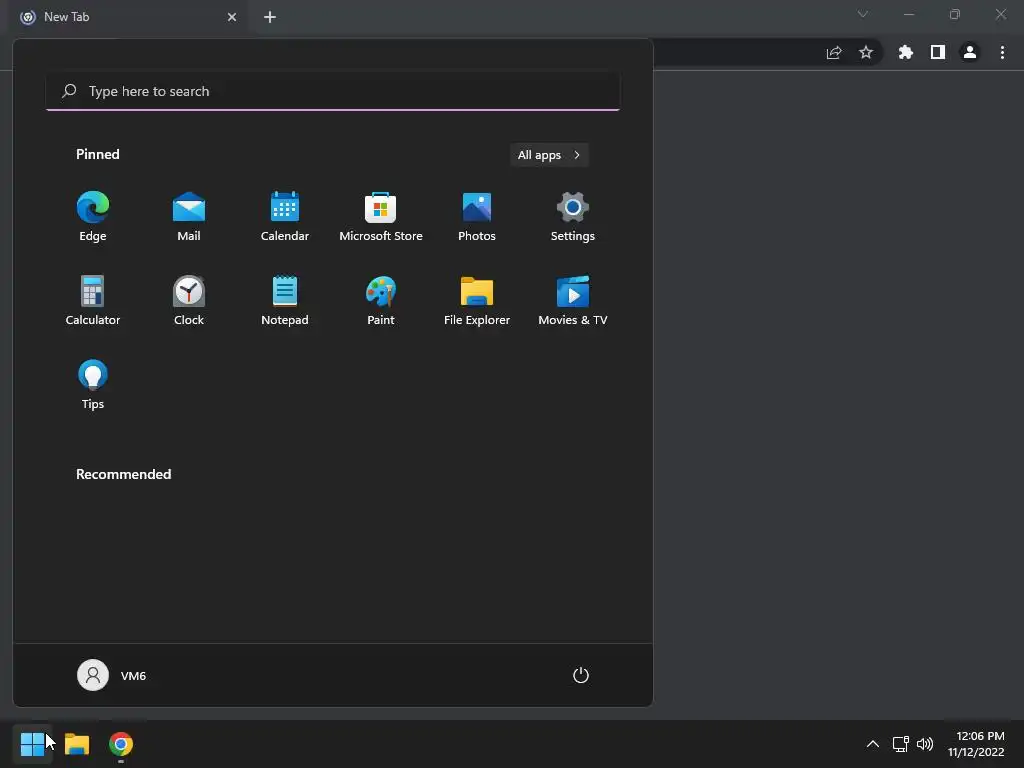This screenshot has width=1024, height=768.
Task: Open the Clock app
Action: pos(189,300)
